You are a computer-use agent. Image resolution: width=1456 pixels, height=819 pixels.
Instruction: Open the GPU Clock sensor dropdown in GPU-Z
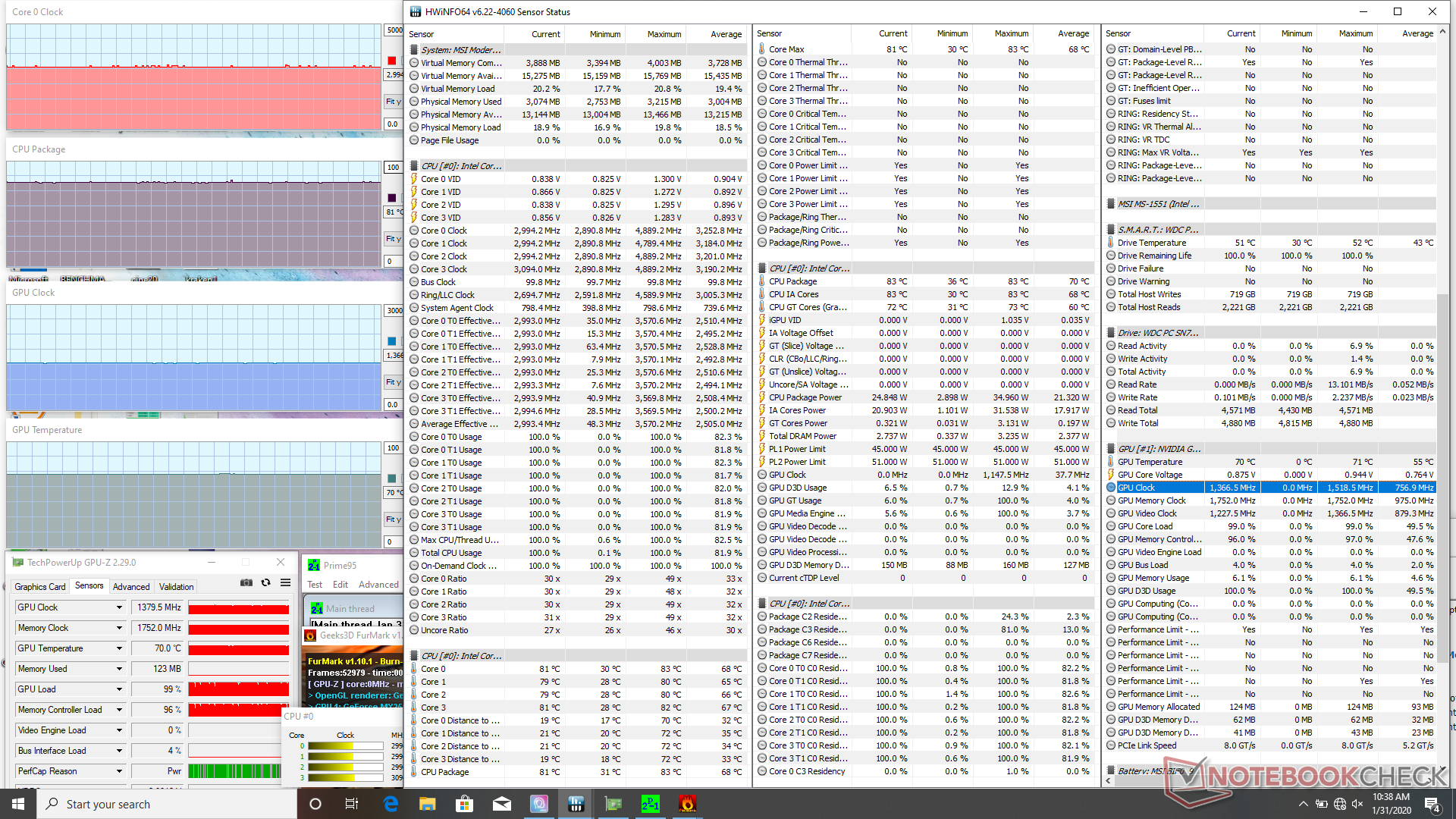(x=119, y=607)
